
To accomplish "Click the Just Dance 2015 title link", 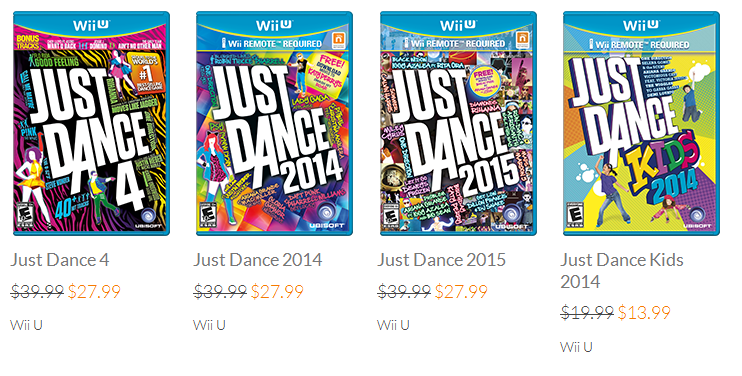I will click(442, 260).
